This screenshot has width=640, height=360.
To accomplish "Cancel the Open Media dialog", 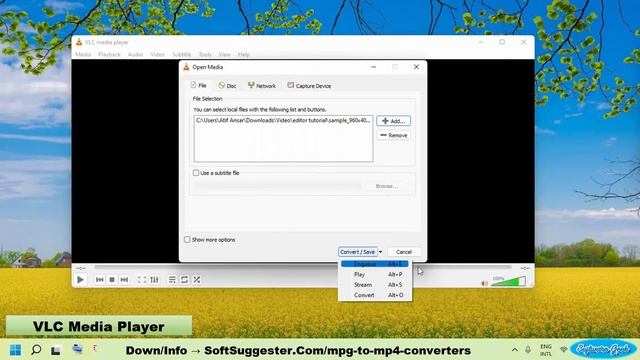I will (x=404, y=252).
